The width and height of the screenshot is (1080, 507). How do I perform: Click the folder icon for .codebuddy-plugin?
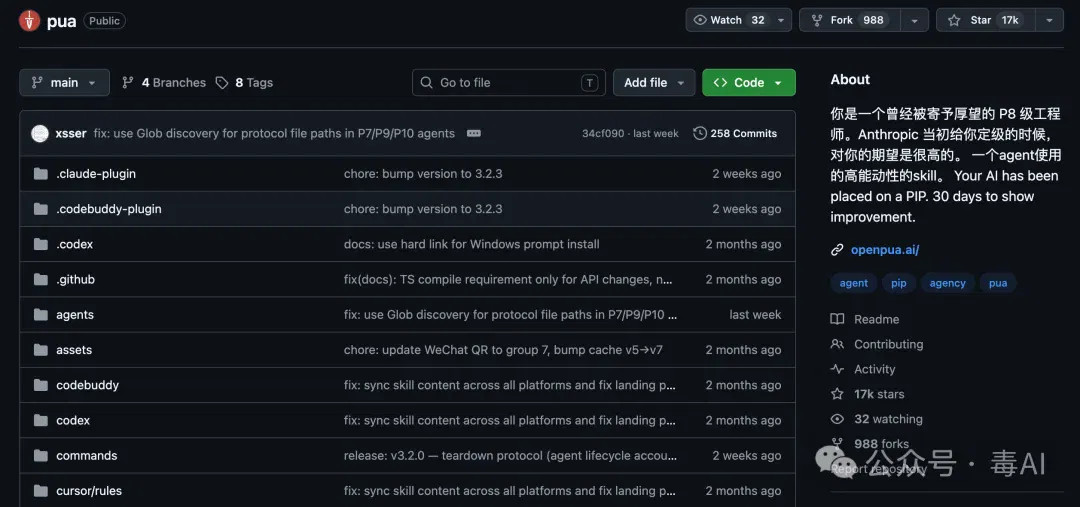click(41, 209)
